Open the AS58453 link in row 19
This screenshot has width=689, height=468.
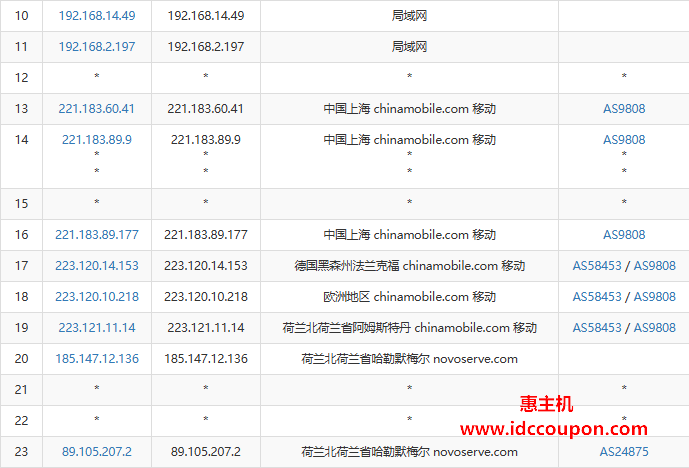click(x=597, y=328)
